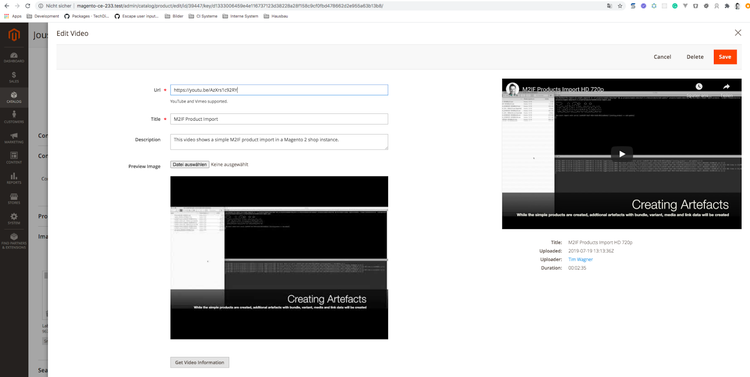Click the upload date '2019-07-19 13:13:36Z'
This screenshot has height=377, width=750.
click(591, 251)
